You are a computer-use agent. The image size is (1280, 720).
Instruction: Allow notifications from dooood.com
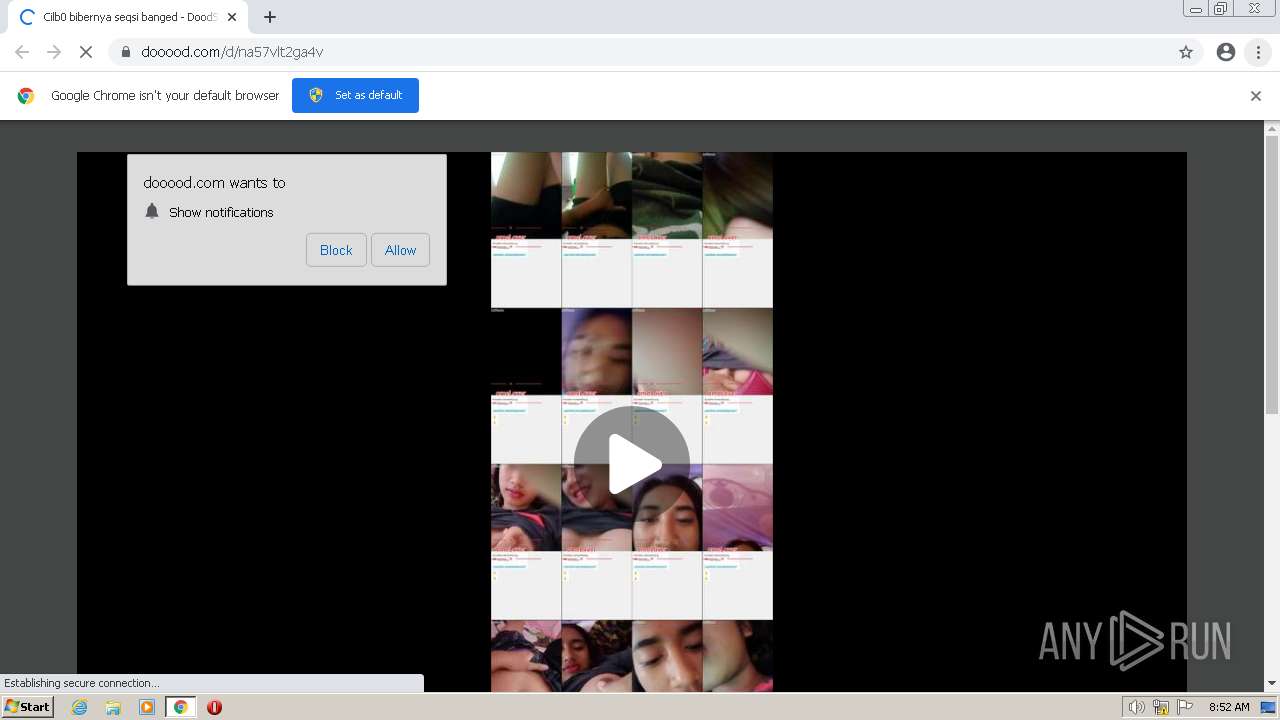[x=400, y=250]
